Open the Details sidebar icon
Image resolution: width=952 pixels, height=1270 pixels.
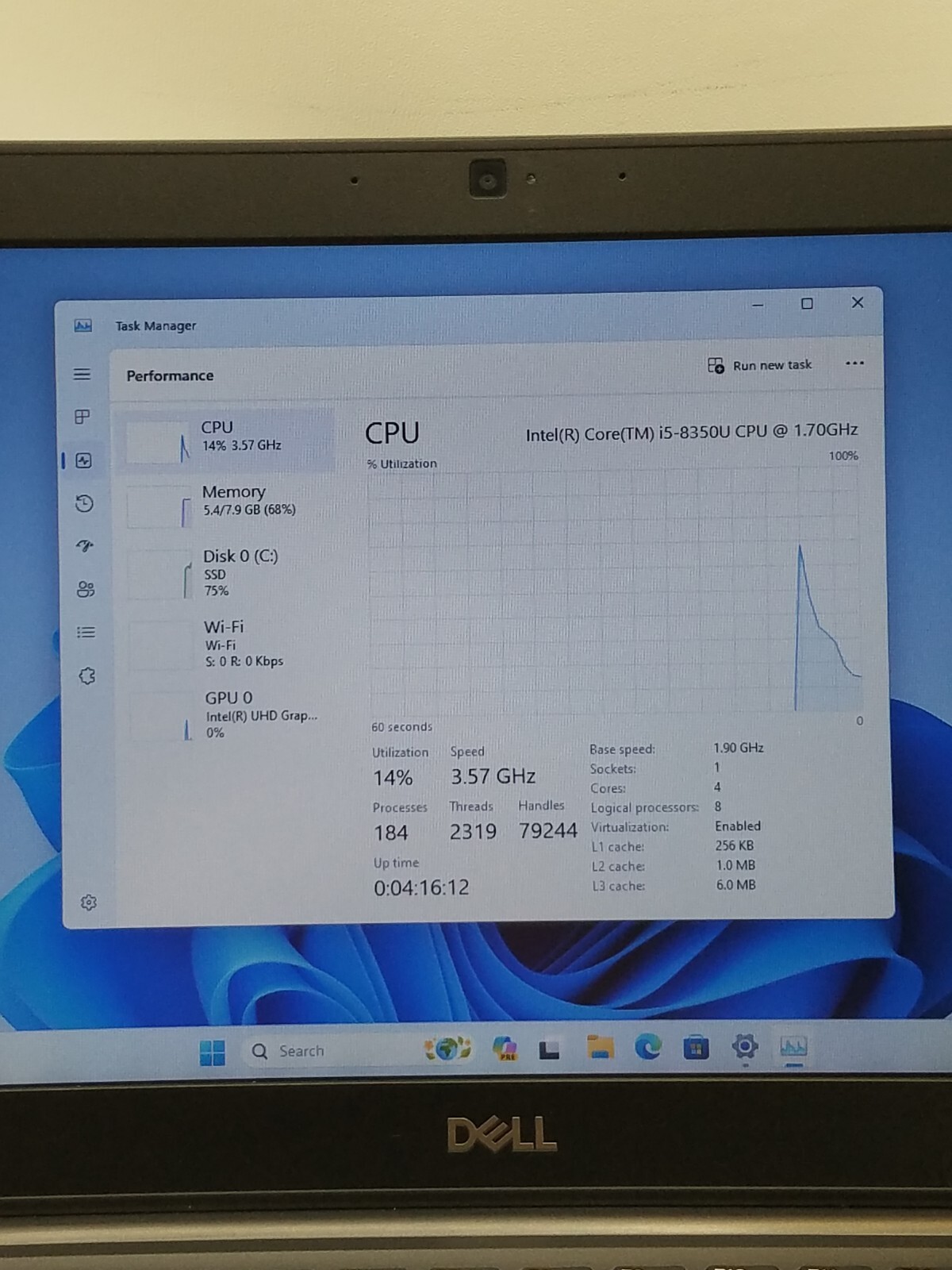(86, 633)
